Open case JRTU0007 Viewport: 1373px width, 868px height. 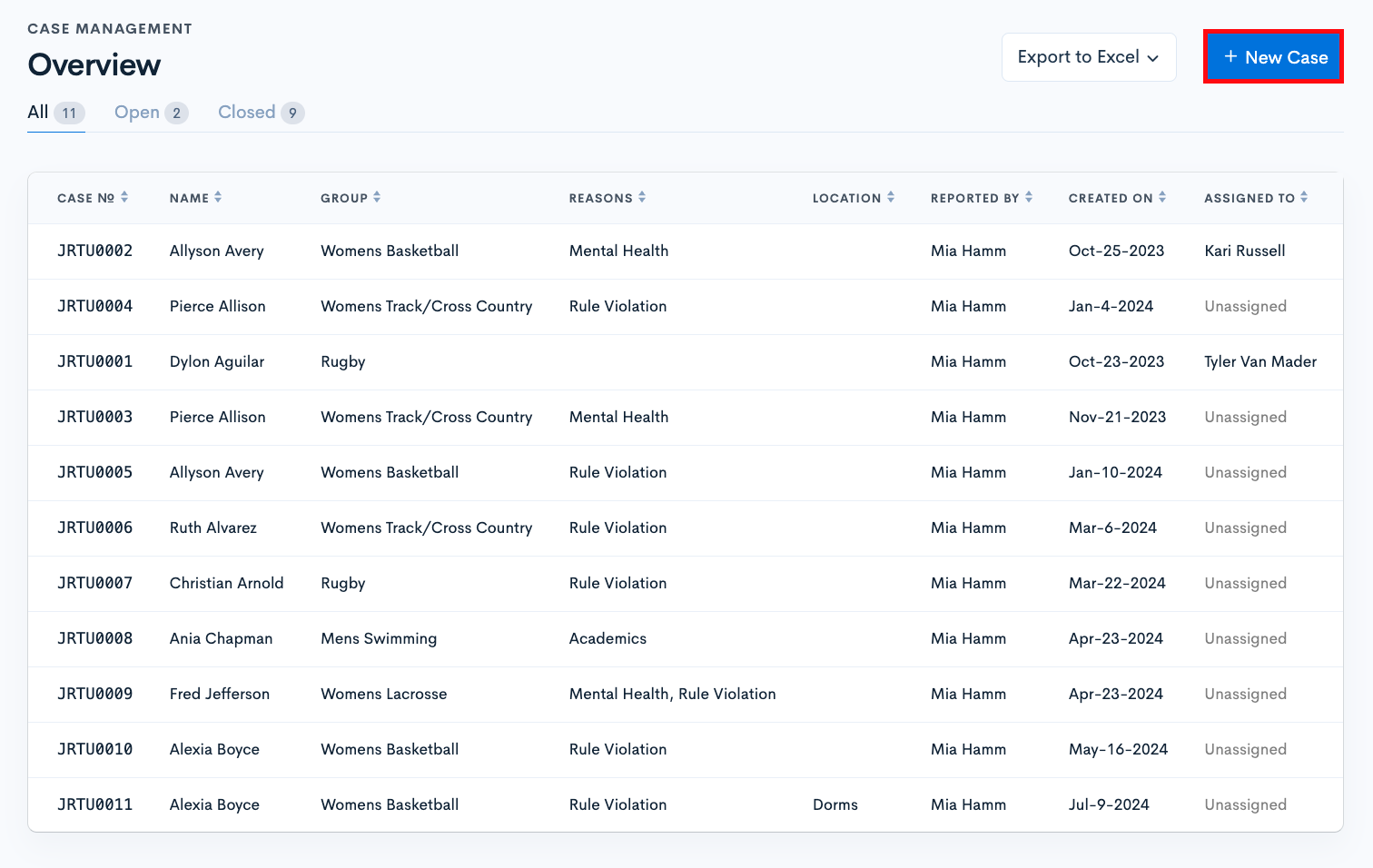click(x=95, y=583)
